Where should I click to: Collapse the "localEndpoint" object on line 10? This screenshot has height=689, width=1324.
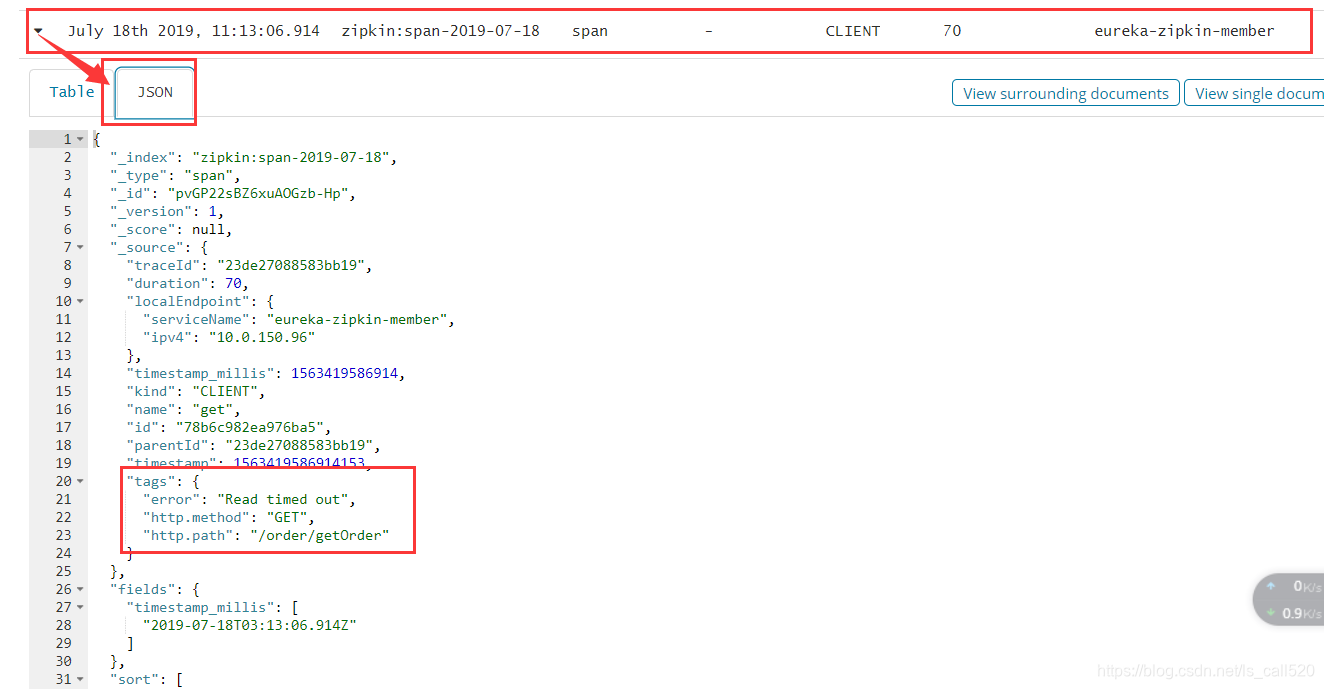pos(81,301)
